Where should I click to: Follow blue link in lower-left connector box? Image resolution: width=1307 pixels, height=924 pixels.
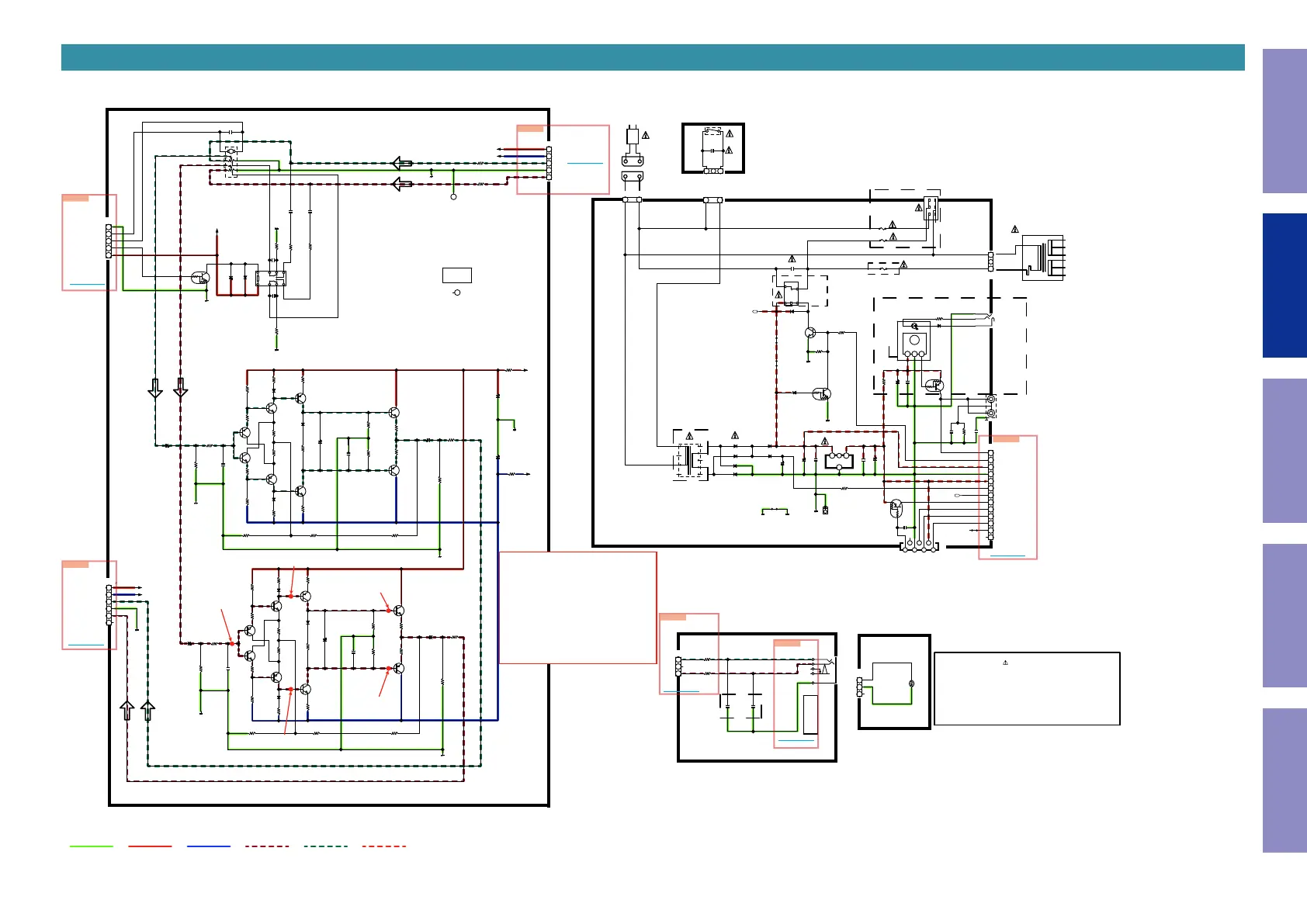pyautogui.click(x=86, y=645)
